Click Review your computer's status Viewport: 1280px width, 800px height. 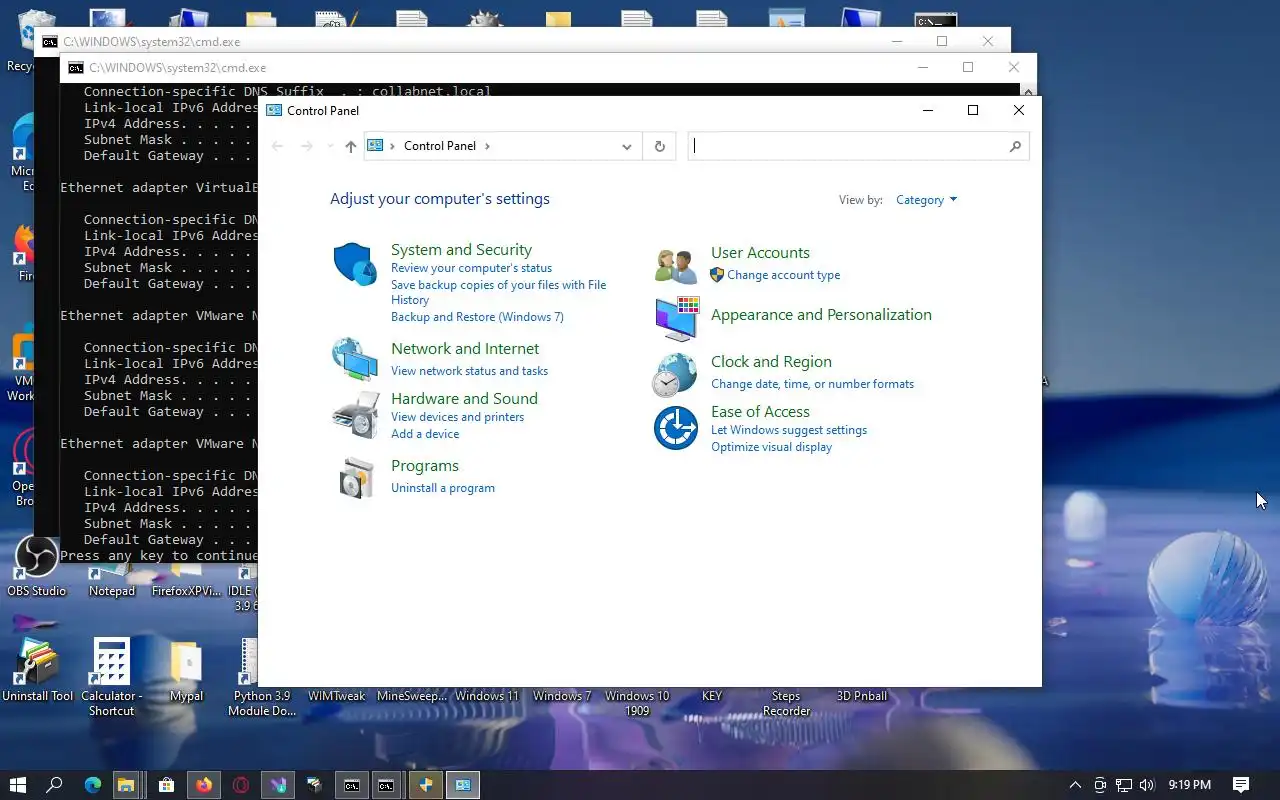[x=471, y=268]
